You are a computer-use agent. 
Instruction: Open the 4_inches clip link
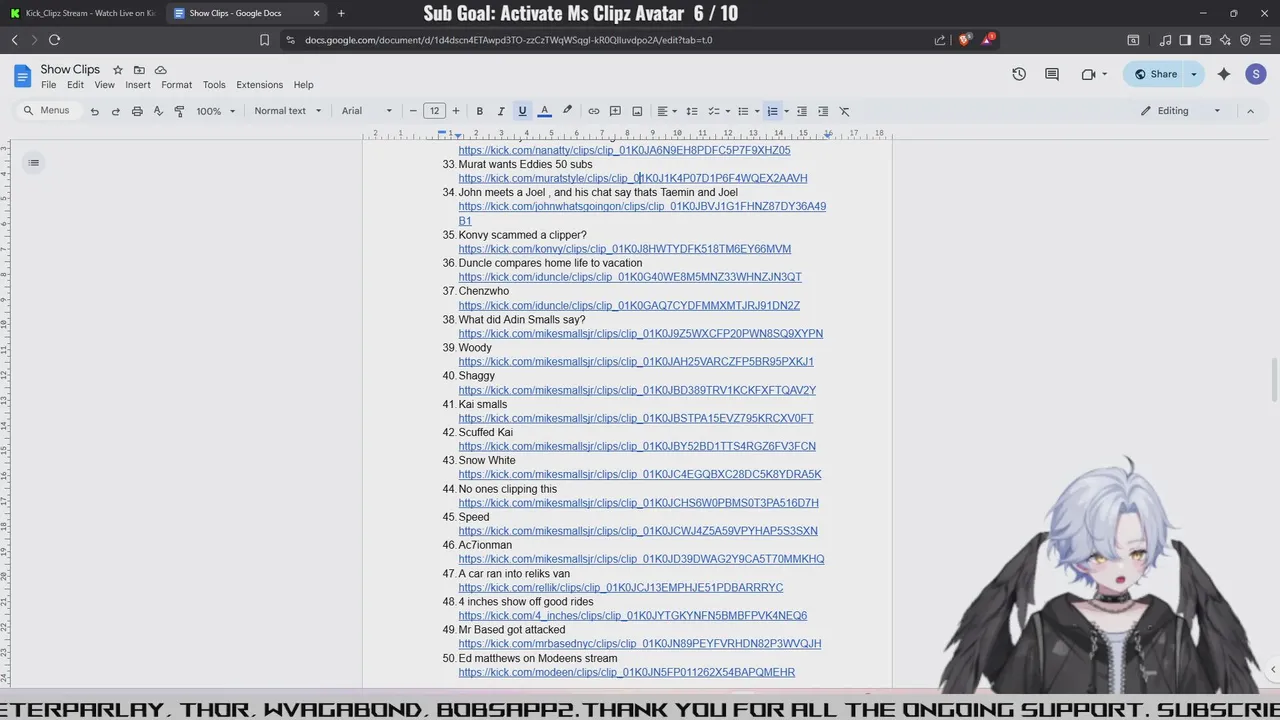point(633,616)
